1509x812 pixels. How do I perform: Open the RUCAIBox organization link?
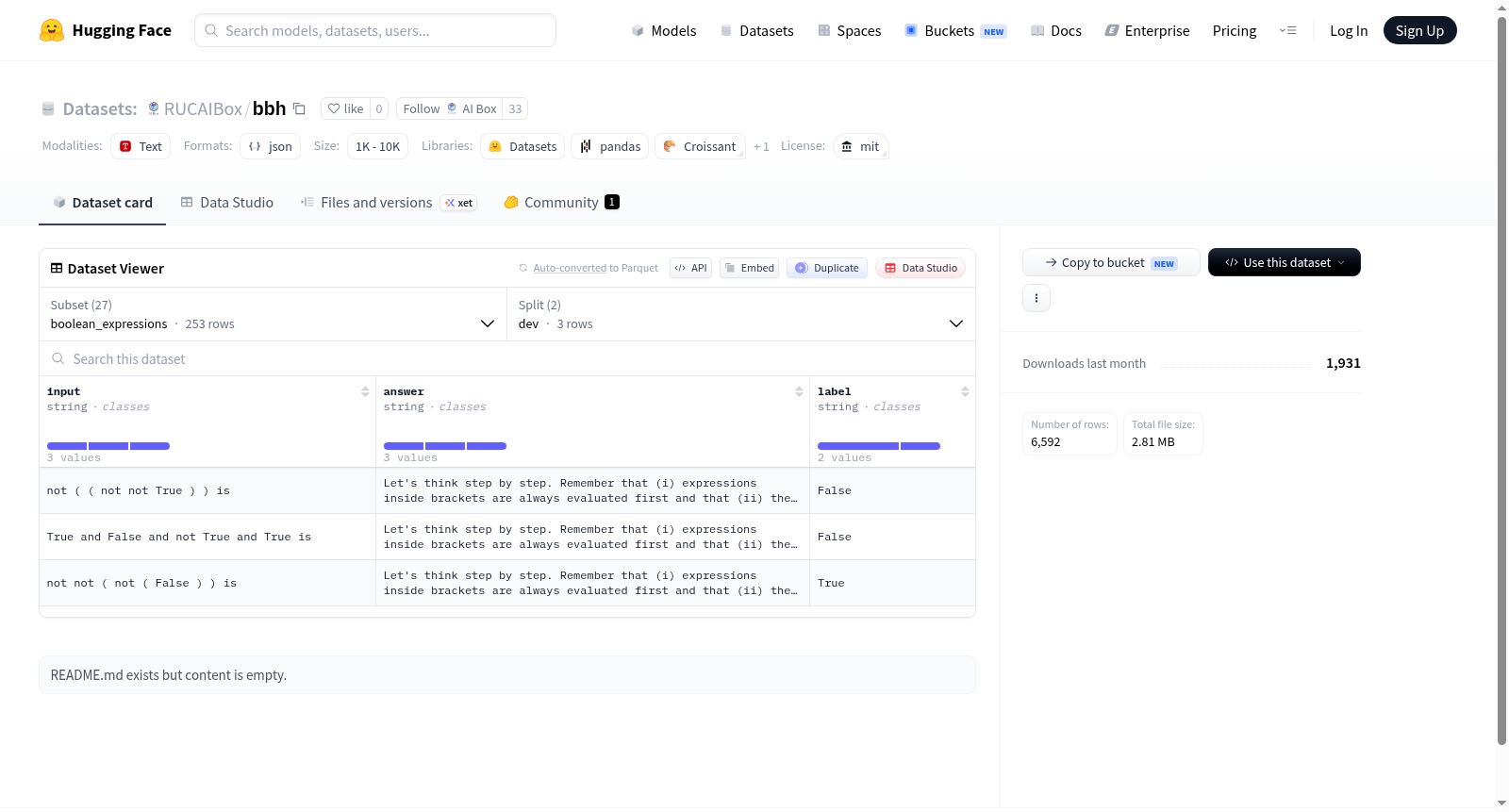click(x=203, y=108)
